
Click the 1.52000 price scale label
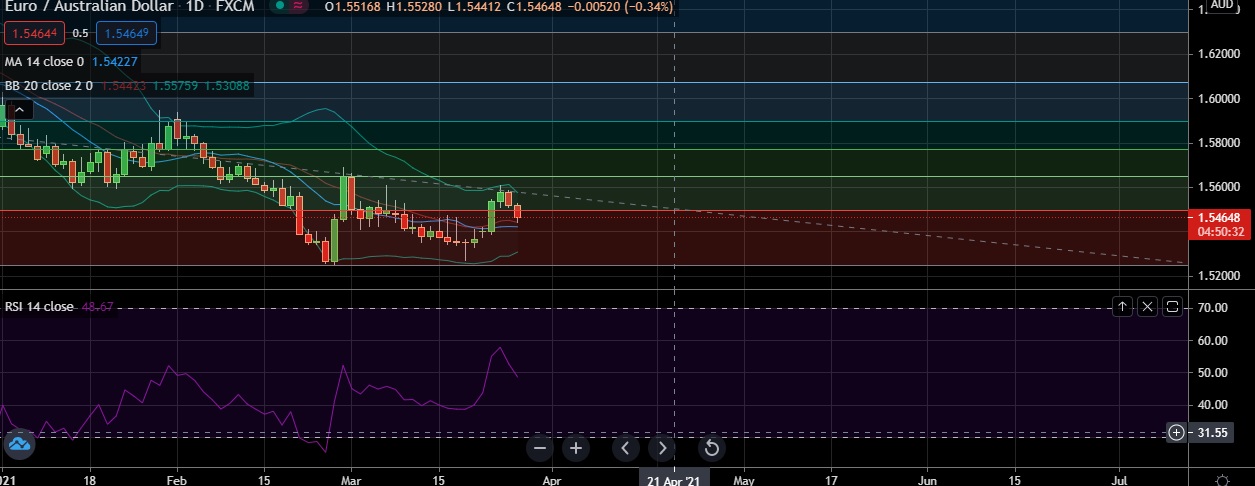[1219, 275]
